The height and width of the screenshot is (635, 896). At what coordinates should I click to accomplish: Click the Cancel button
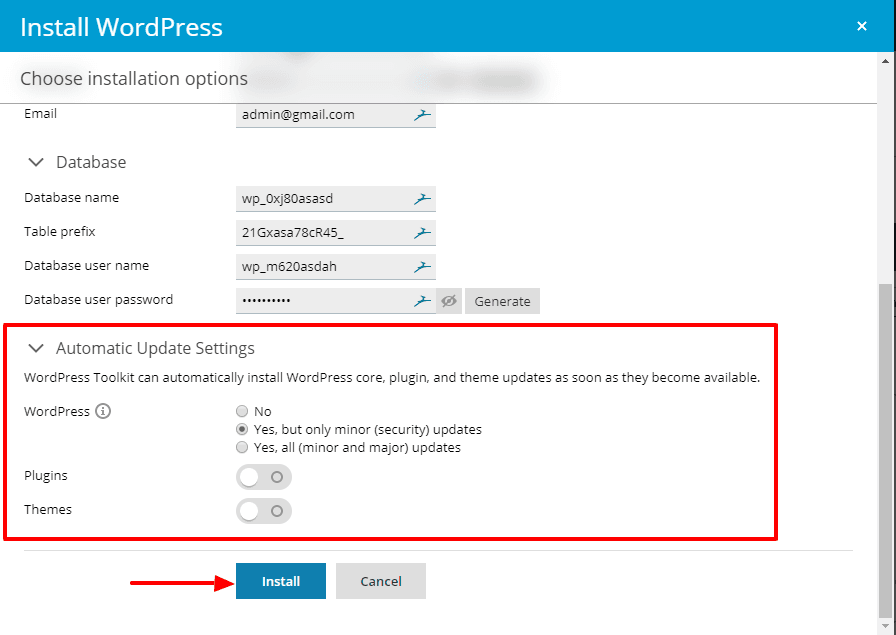381,581
